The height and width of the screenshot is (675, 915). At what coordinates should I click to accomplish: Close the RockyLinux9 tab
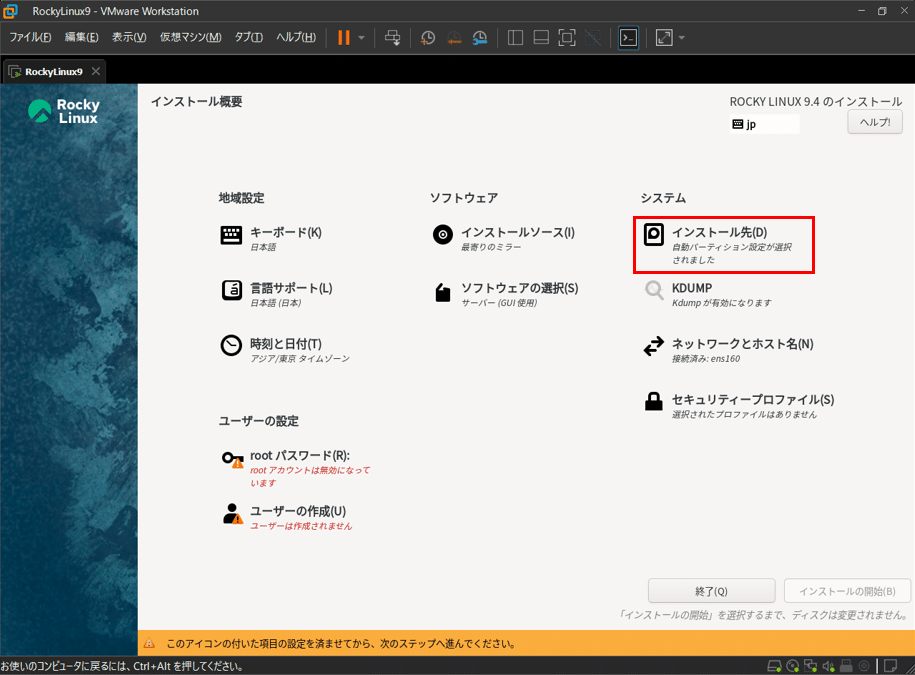point(96,71)
